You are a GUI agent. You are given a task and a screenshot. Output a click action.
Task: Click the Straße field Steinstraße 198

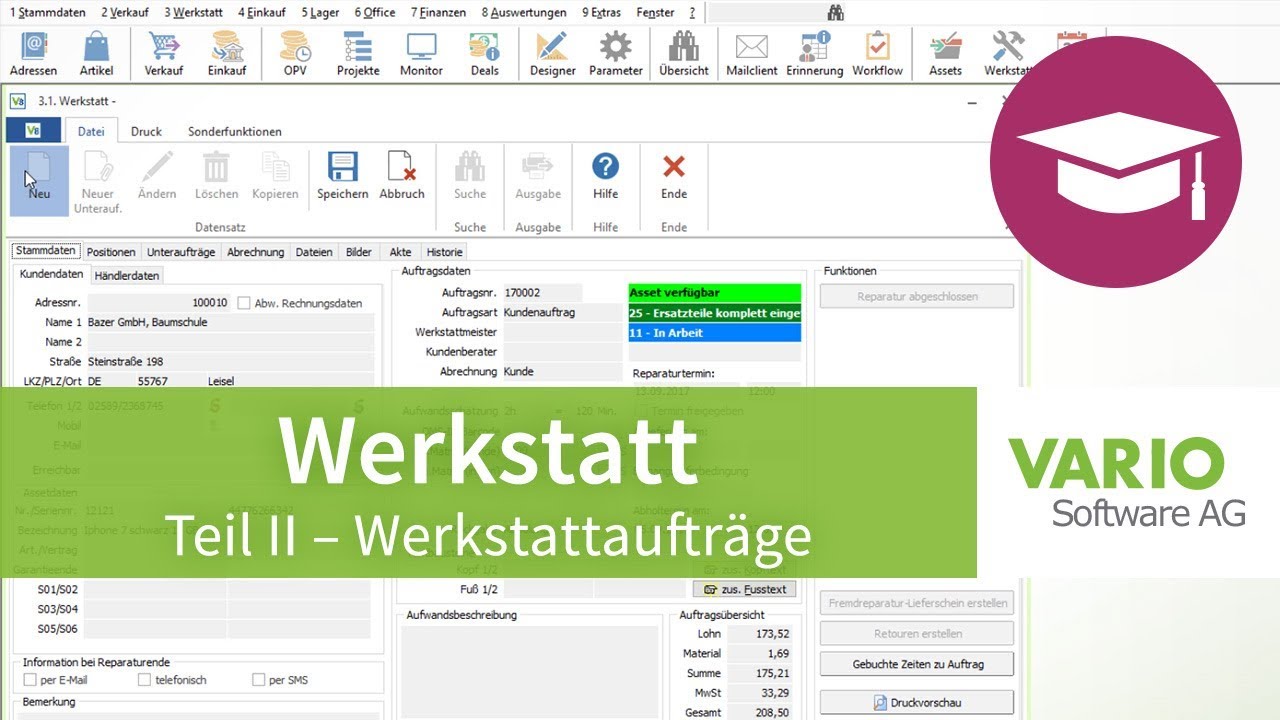[x=230, y=361]
